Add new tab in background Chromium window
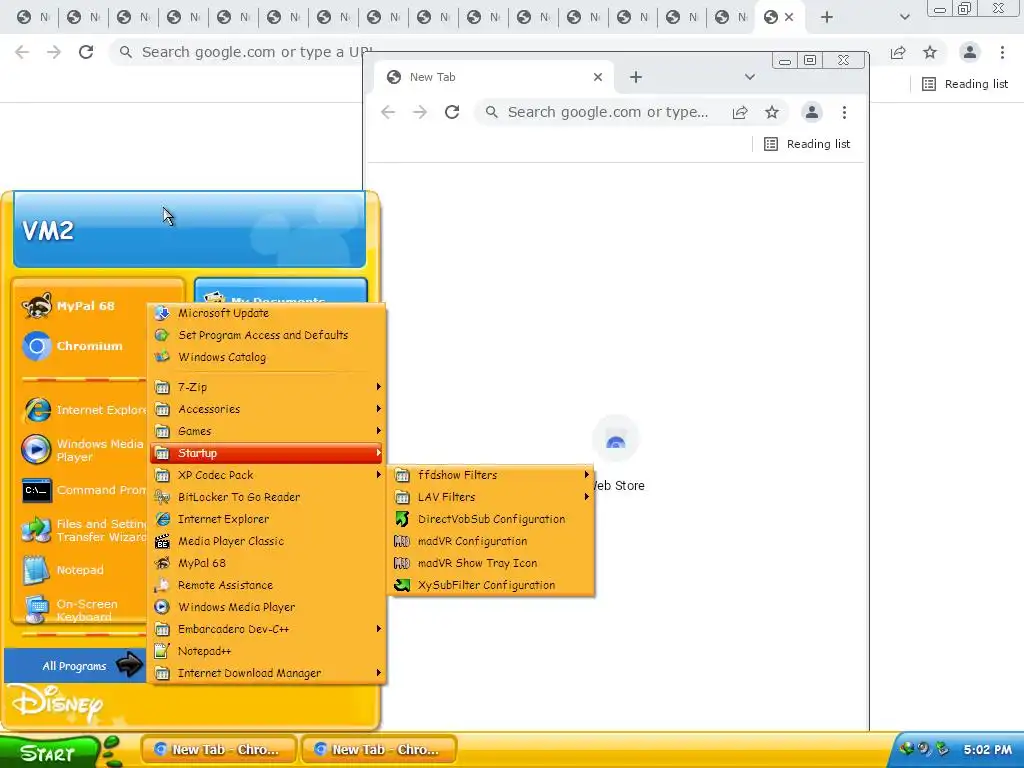 click(827, 17)
